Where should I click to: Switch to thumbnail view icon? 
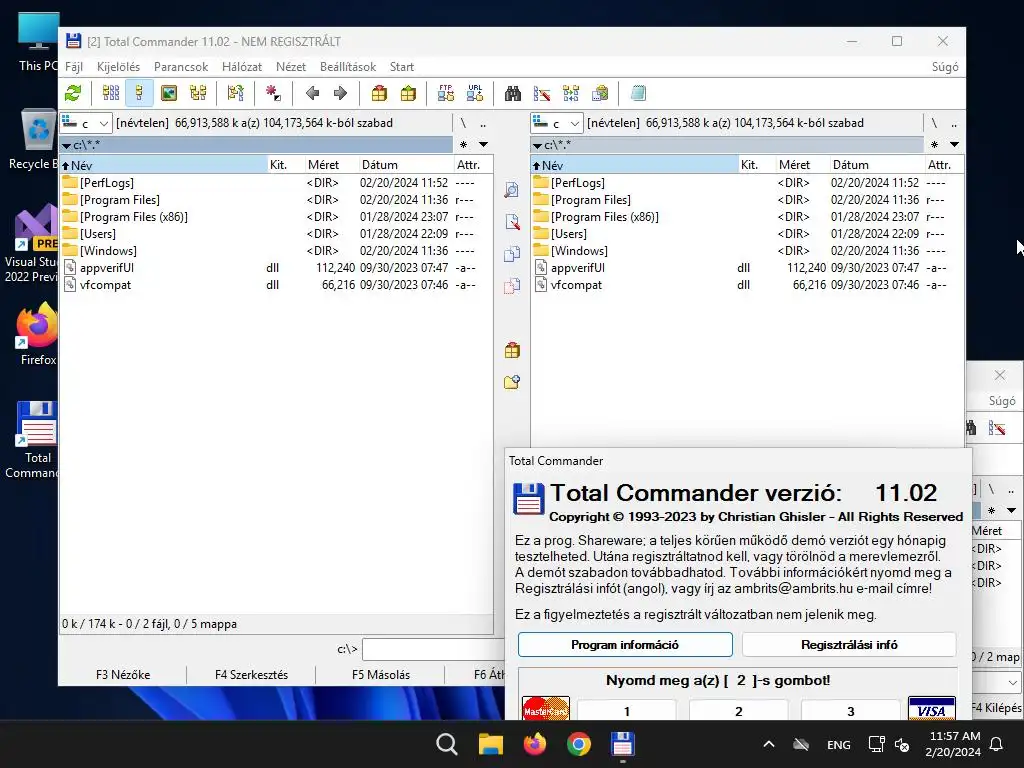(x=169, y=93)
